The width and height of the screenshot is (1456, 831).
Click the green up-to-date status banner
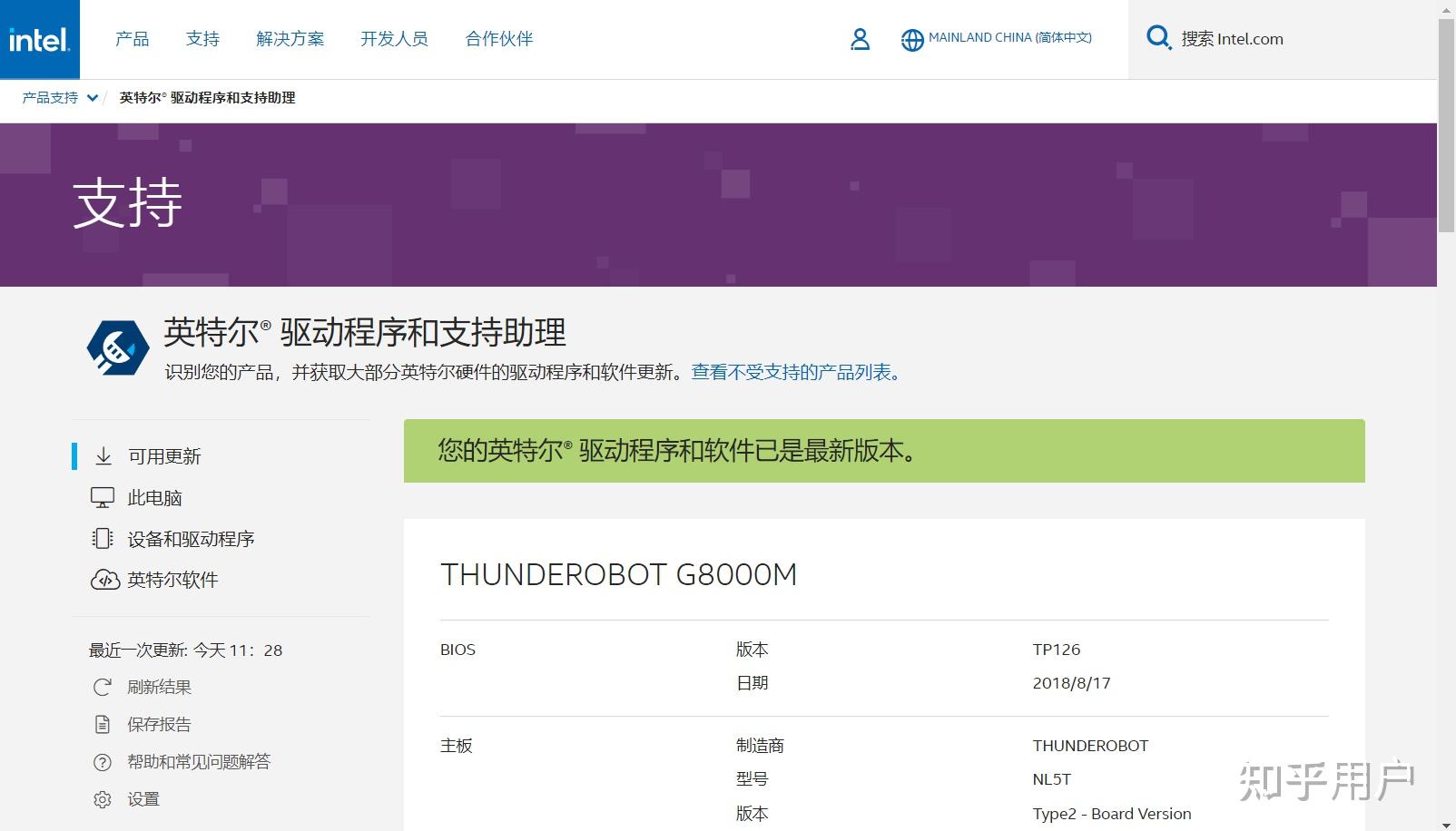coord(884,451)
